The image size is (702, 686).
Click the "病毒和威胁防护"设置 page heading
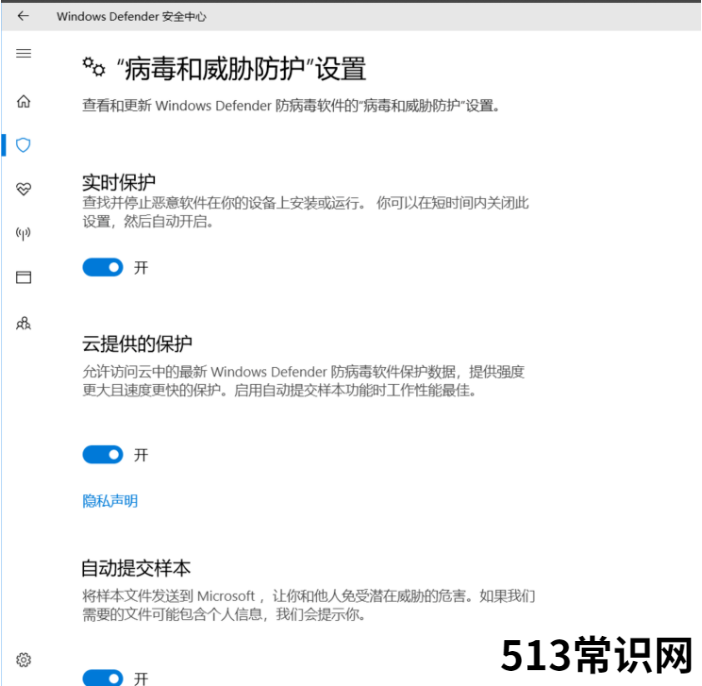[x=240, y=68]
